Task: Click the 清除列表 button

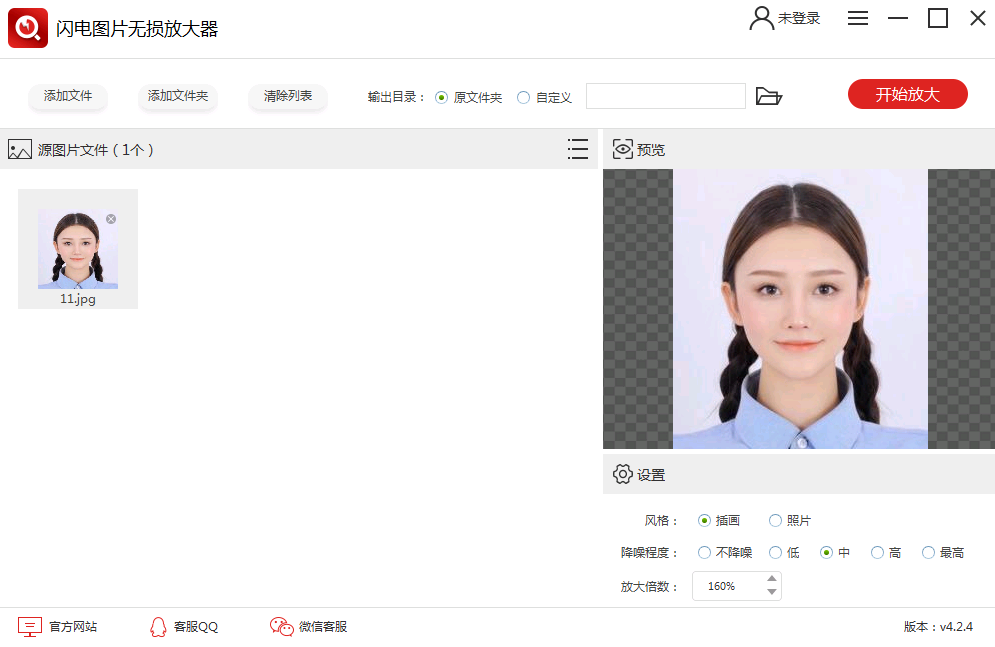Action: tap(288, 96)
